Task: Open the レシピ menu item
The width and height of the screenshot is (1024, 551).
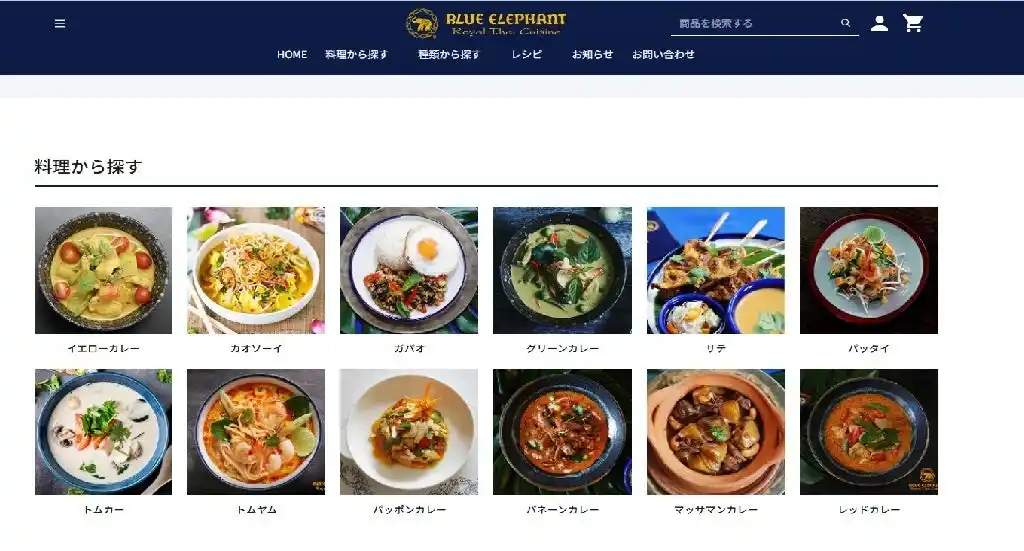Action: tap(526, 54)
